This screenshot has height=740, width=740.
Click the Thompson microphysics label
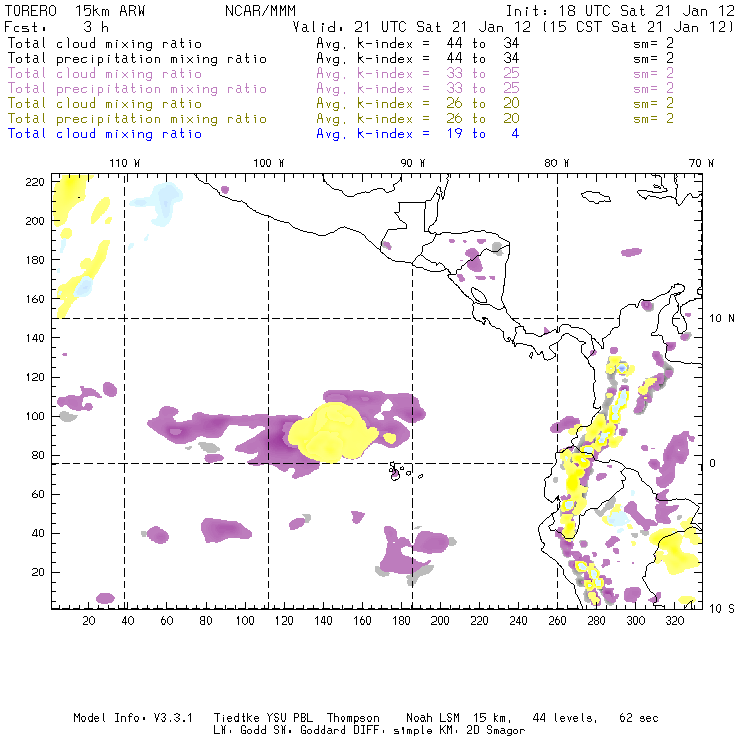(353, 718)
